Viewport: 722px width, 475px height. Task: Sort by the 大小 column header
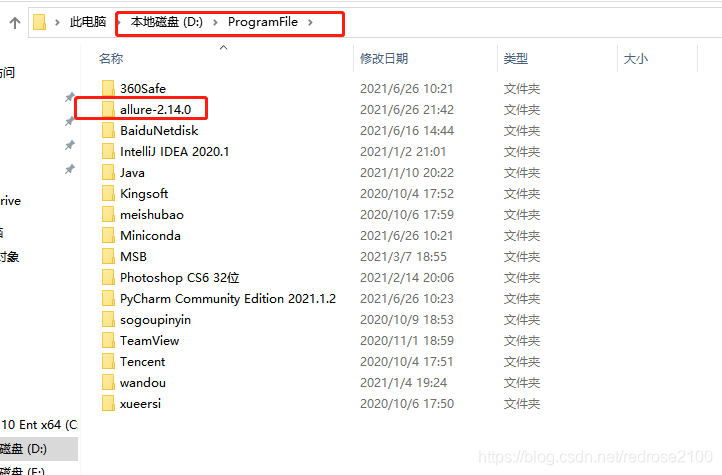(x=635, y=58)
